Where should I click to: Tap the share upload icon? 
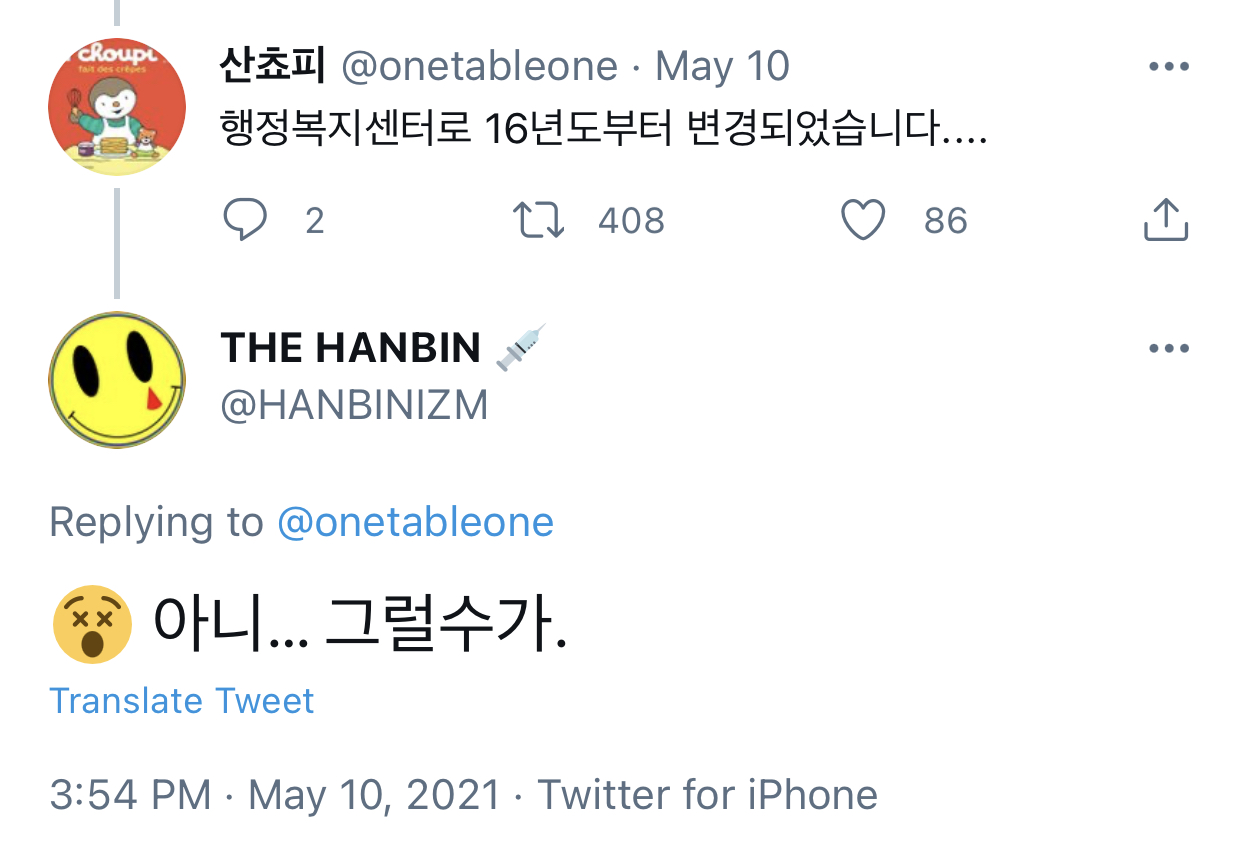[x=1165, y=220]
